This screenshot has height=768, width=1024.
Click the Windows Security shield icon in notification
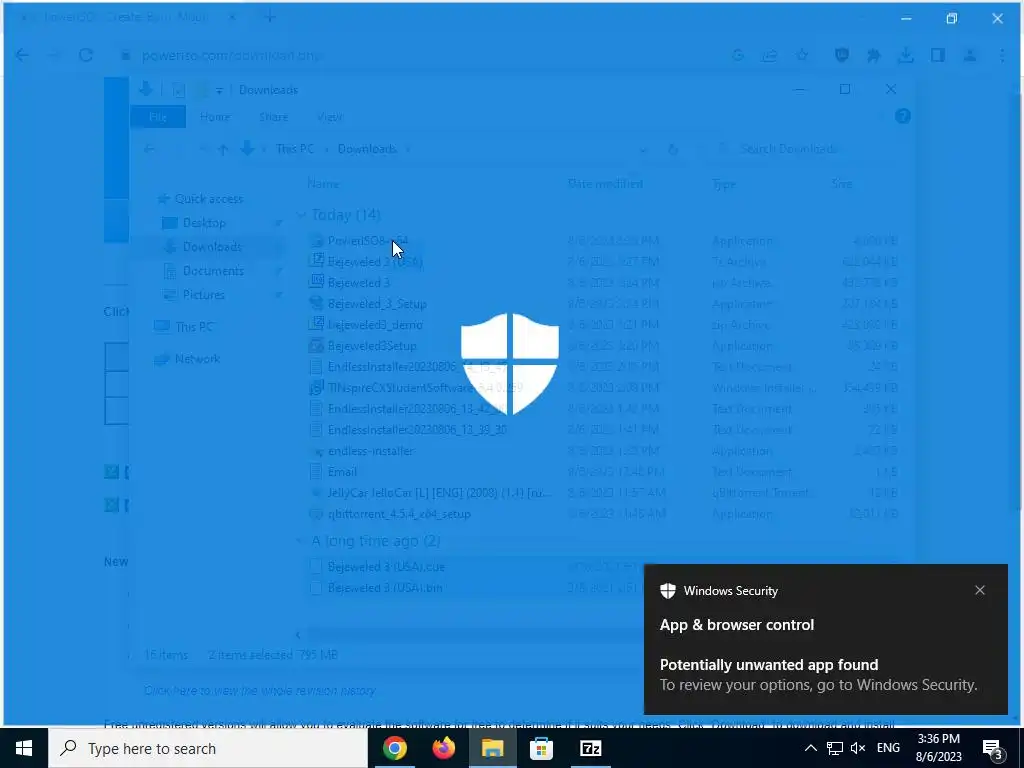667,591
